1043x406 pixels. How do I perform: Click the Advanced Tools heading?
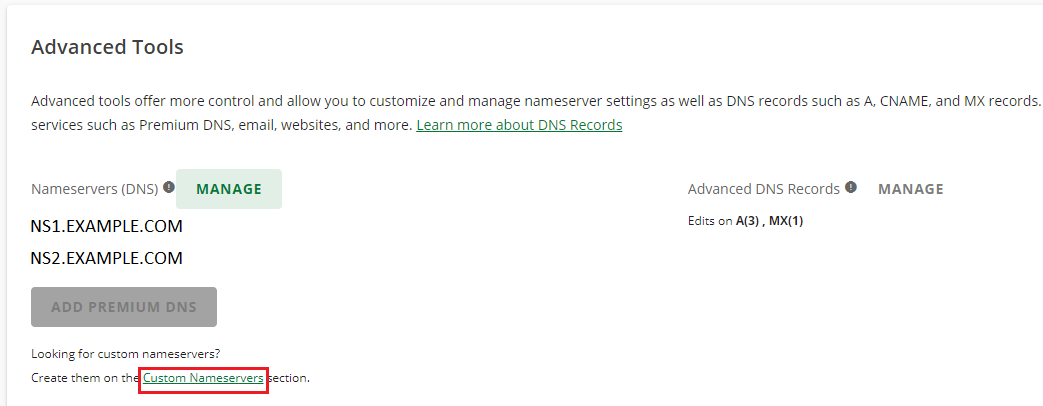point(107,47)
